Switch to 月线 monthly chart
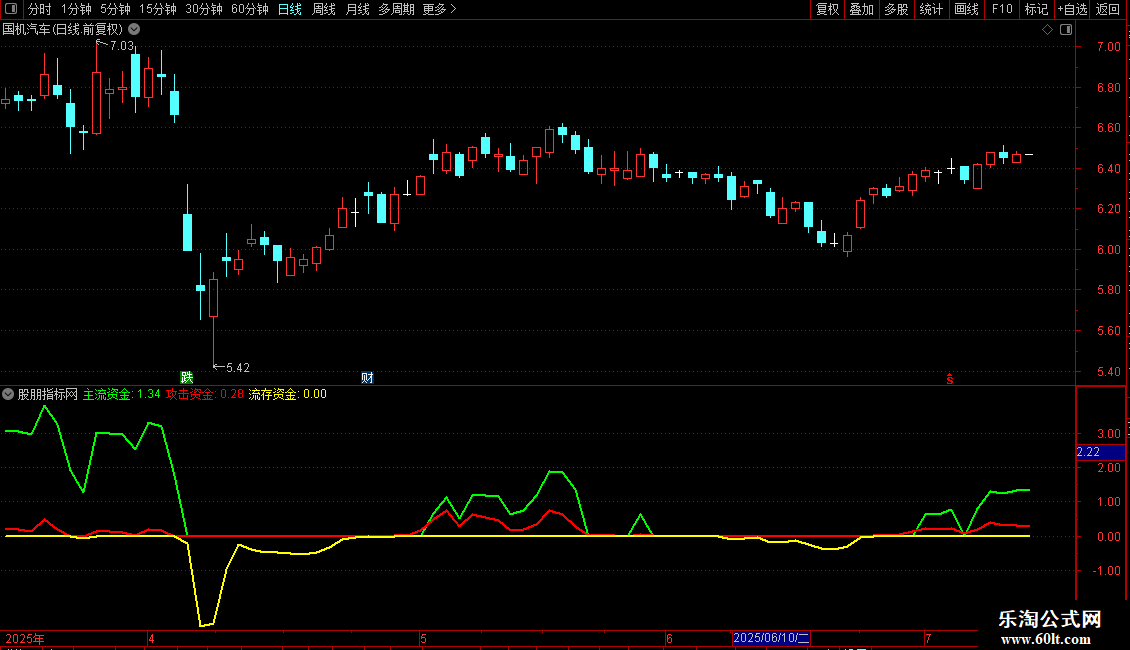 (357, 9)
